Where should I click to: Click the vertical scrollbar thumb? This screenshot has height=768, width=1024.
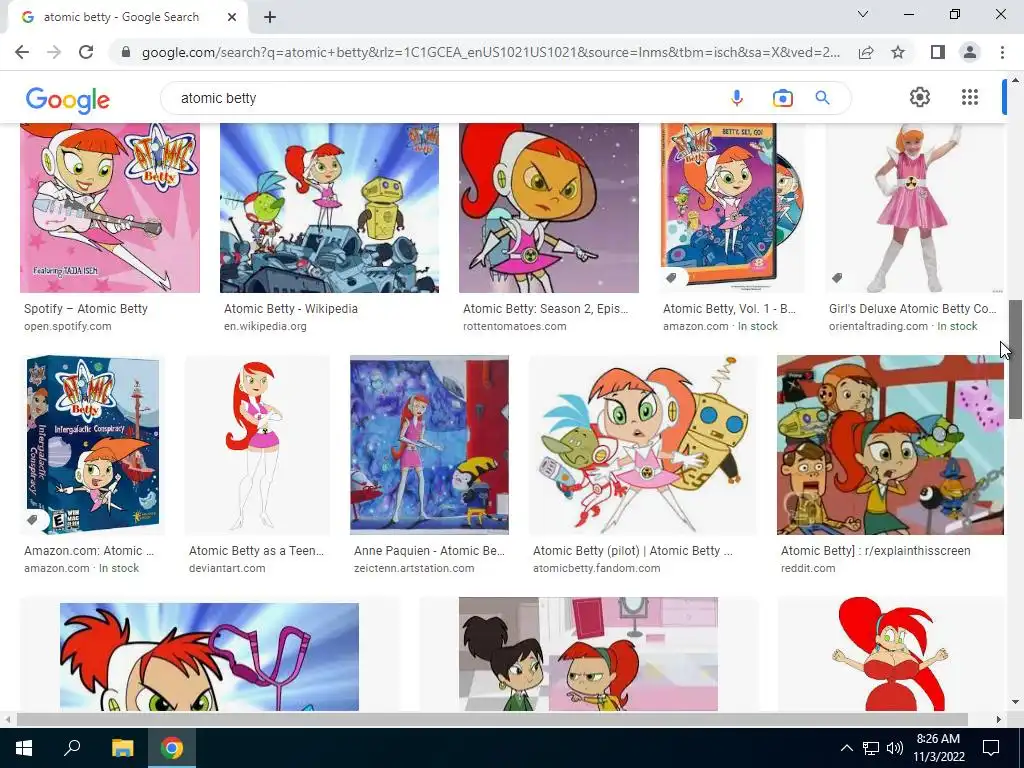1015,359
